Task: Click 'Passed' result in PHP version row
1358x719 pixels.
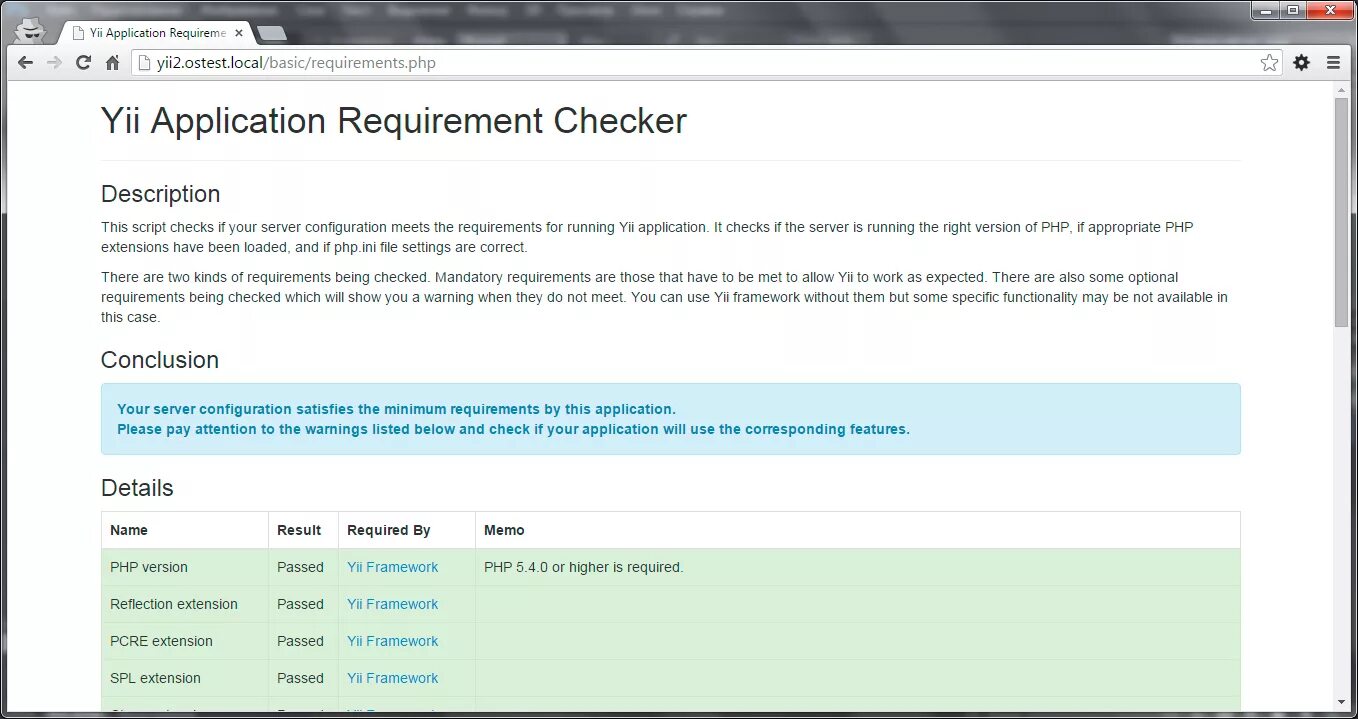Action: [x=300, y=567]
